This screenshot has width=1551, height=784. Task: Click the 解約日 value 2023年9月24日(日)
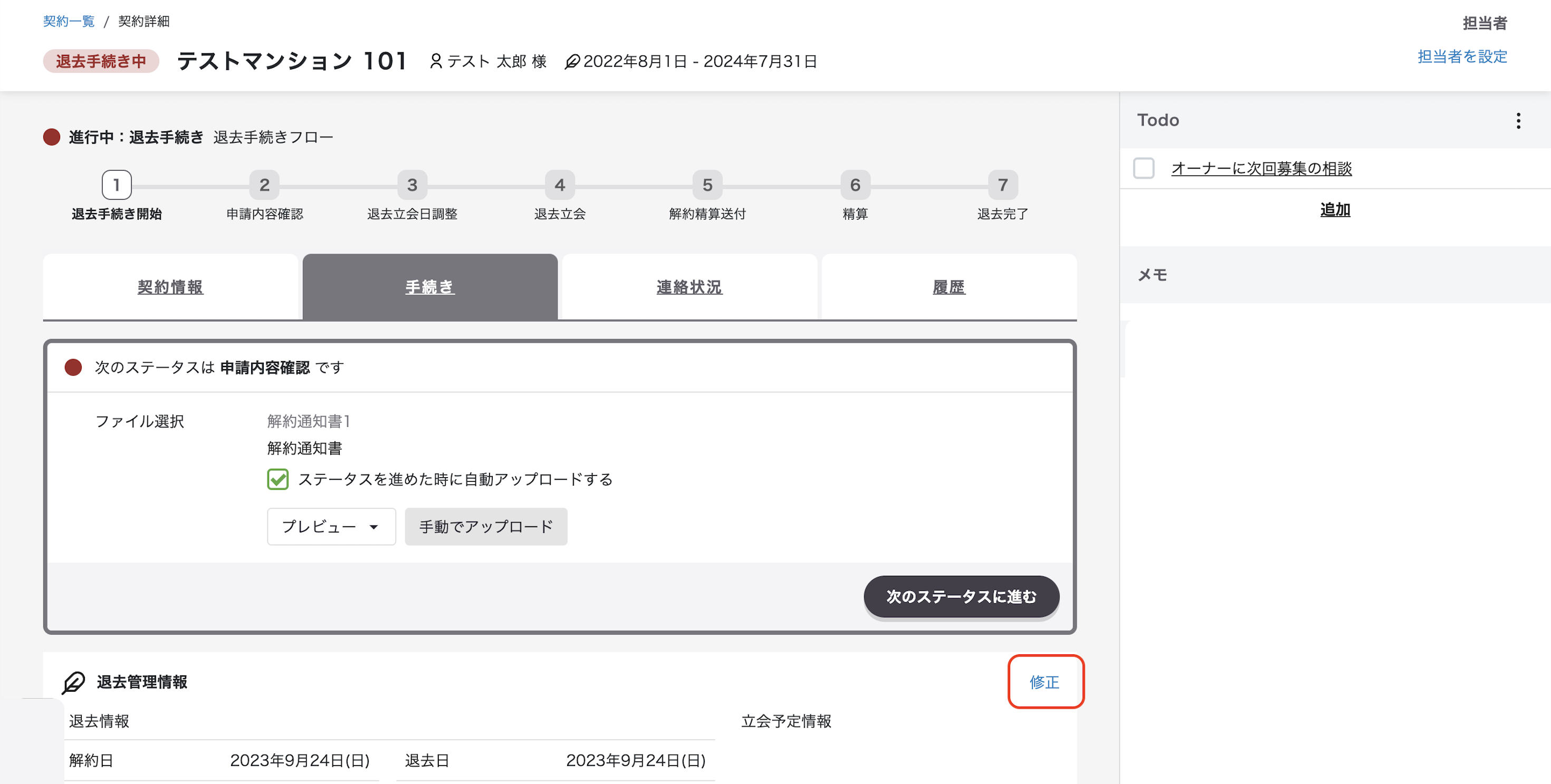(x=300, y=760)
